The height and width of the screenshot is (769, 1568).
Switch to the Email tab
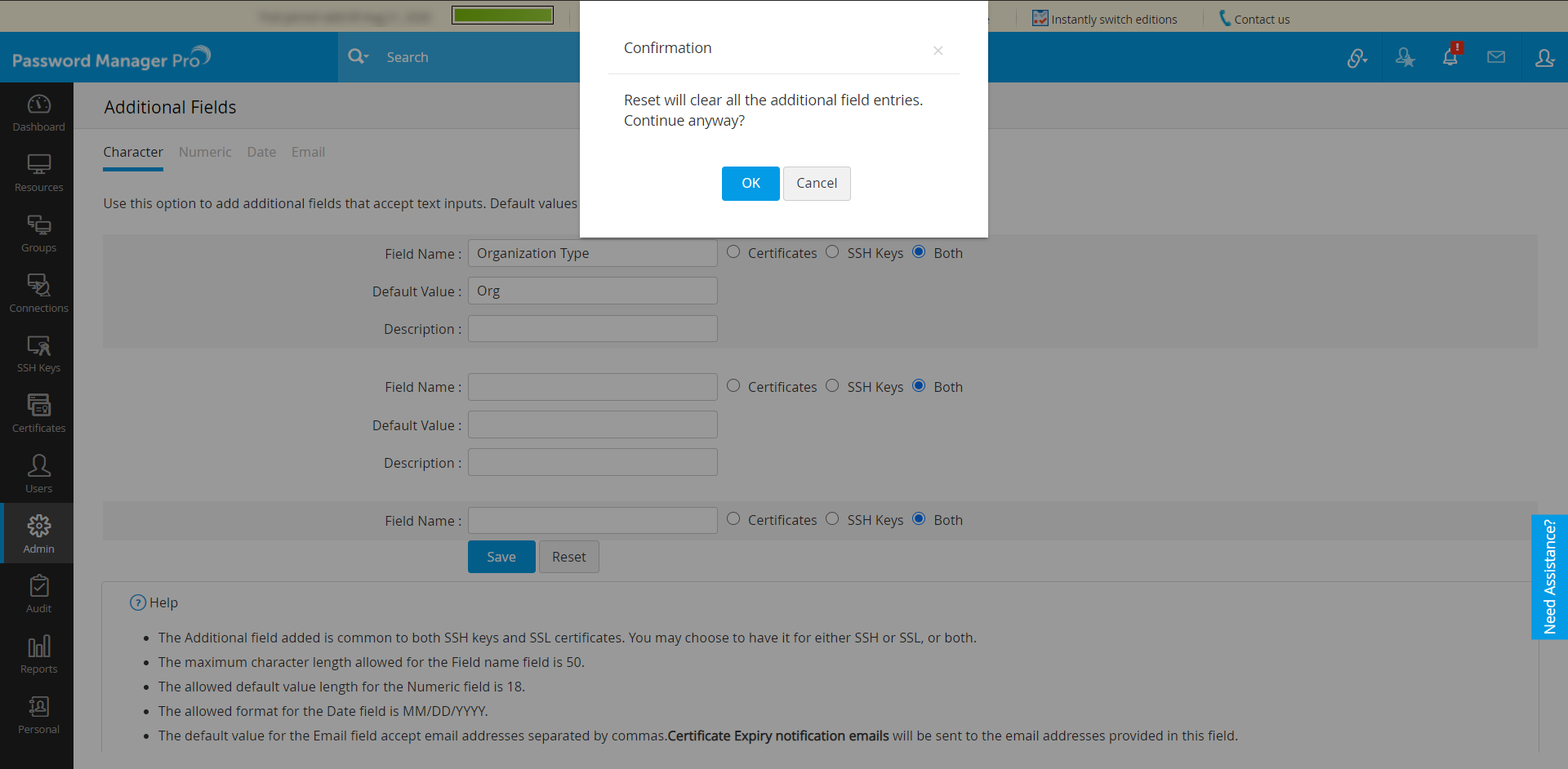[308, 152]
